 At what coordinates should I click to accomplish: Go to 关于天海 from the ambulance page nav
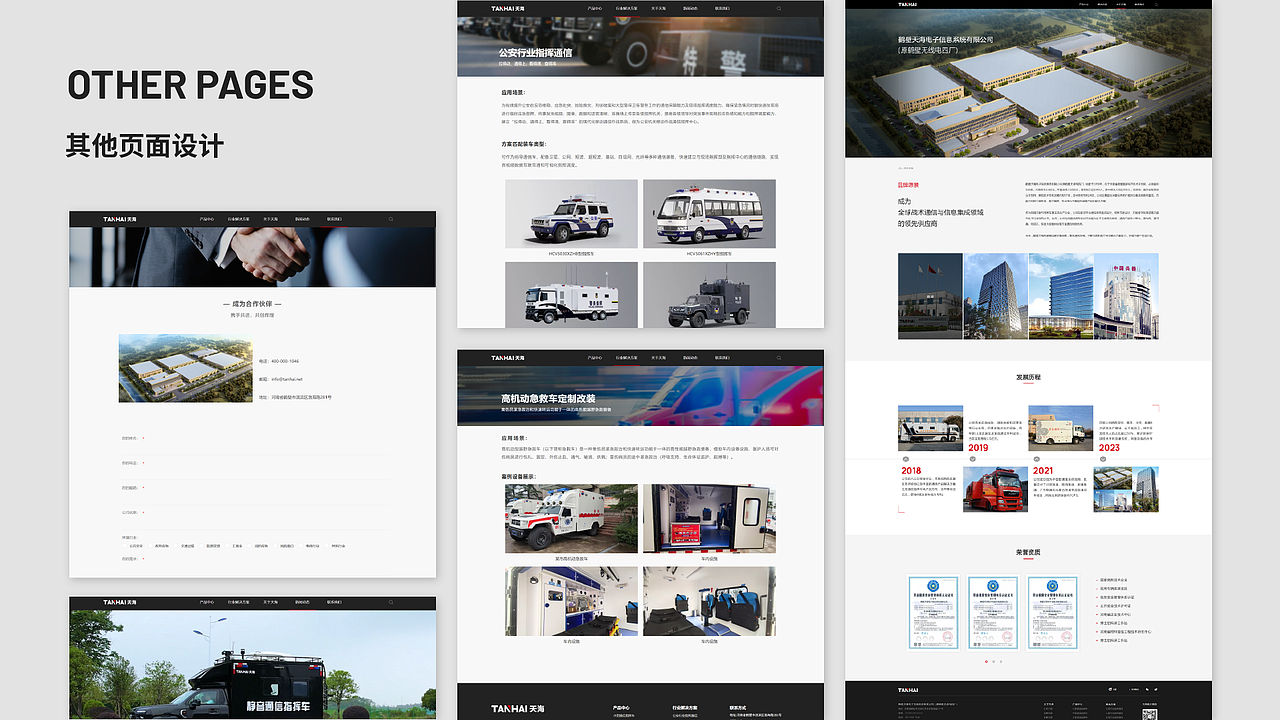tap(658, 357)
